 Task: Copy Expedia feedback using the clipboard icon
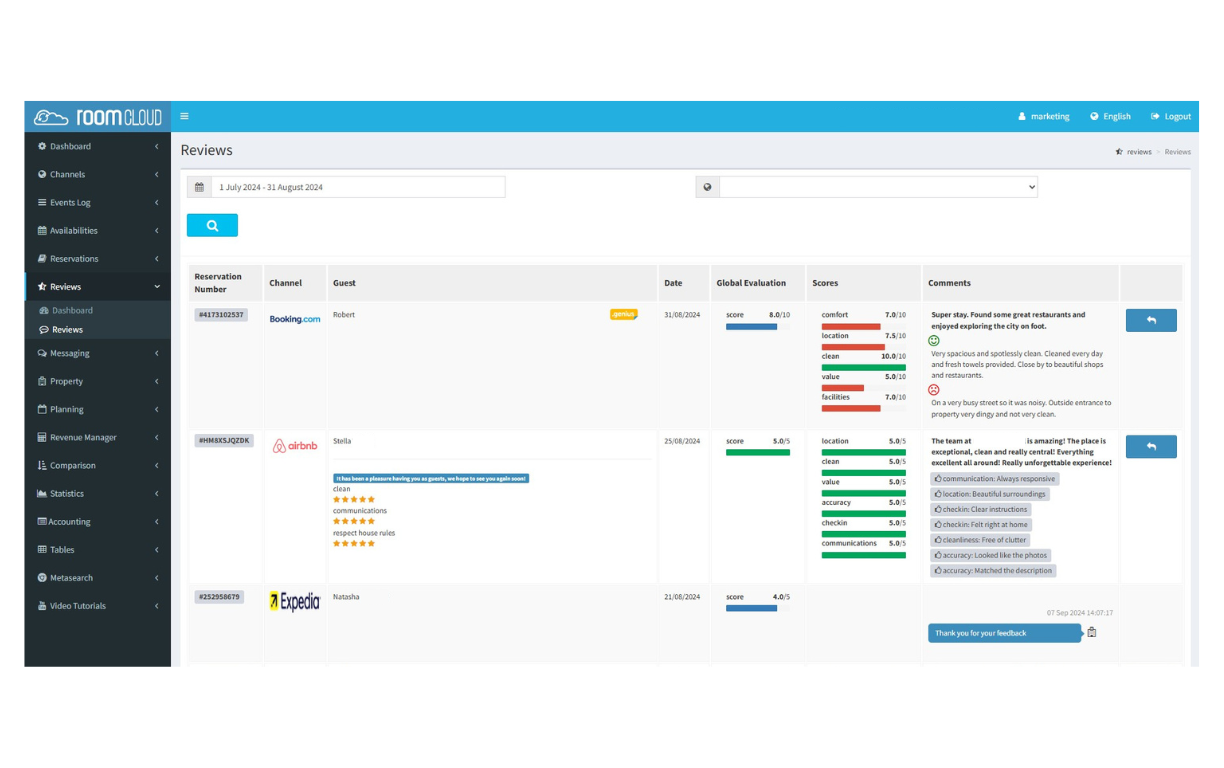tap(1091, 632)
